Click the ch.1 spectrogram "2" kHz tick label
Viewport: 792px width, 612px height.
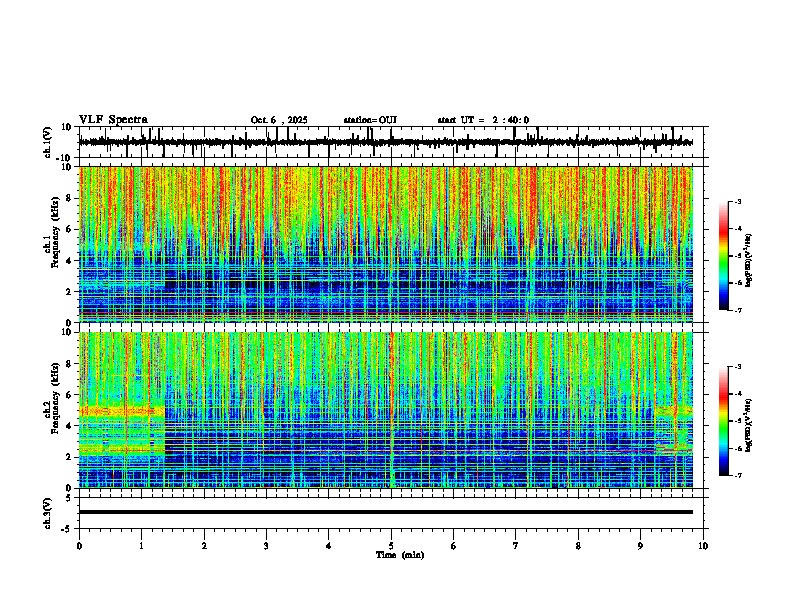coord(69,292)
